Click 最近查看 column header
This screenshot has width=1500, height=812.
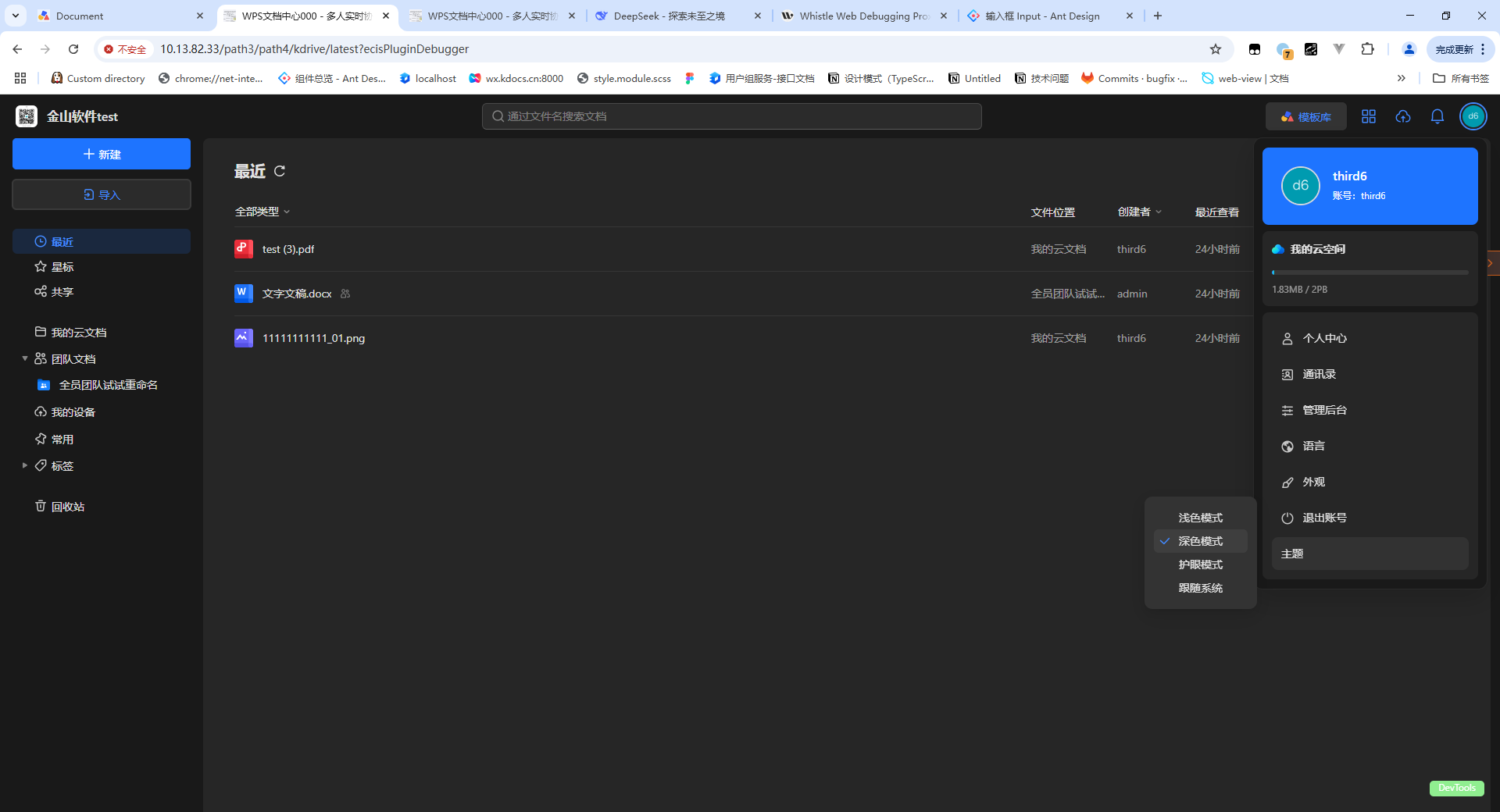1217,212
